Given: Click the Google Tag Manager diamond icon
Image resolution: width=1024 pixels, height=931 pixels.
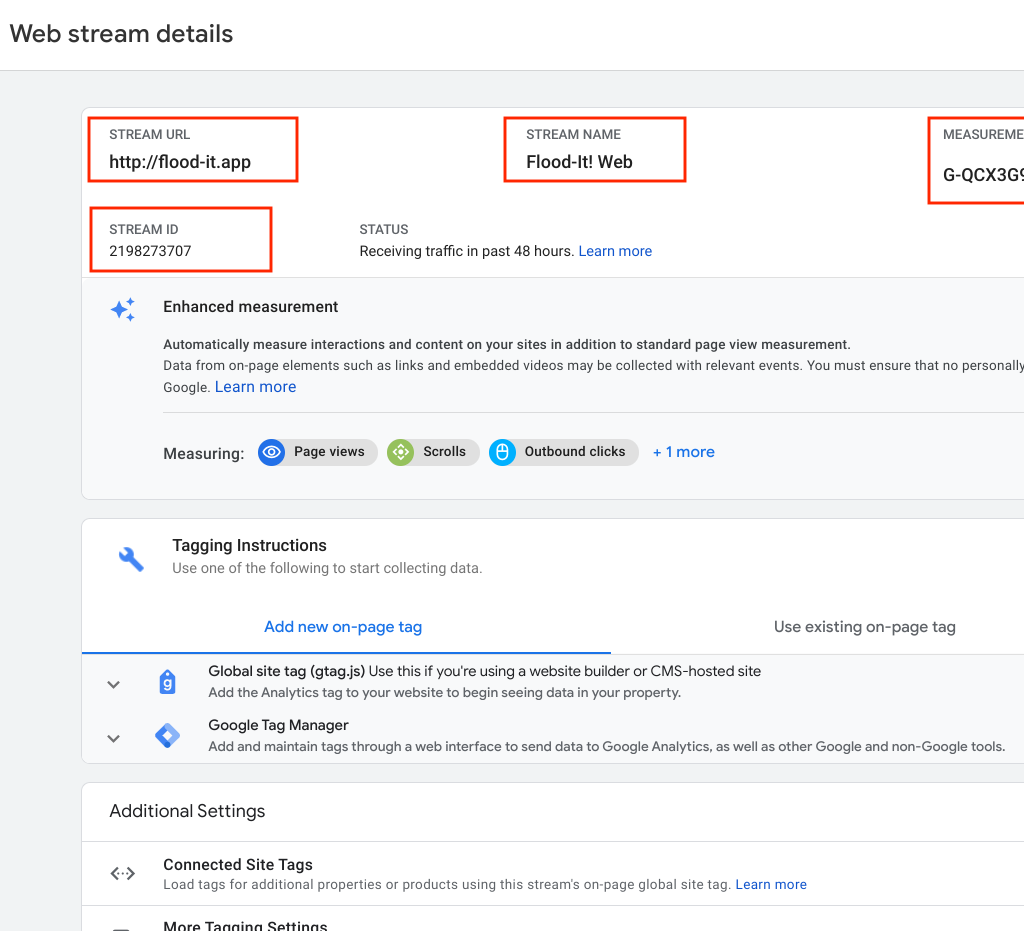Looking at the screenshot, I should point(168,736).
